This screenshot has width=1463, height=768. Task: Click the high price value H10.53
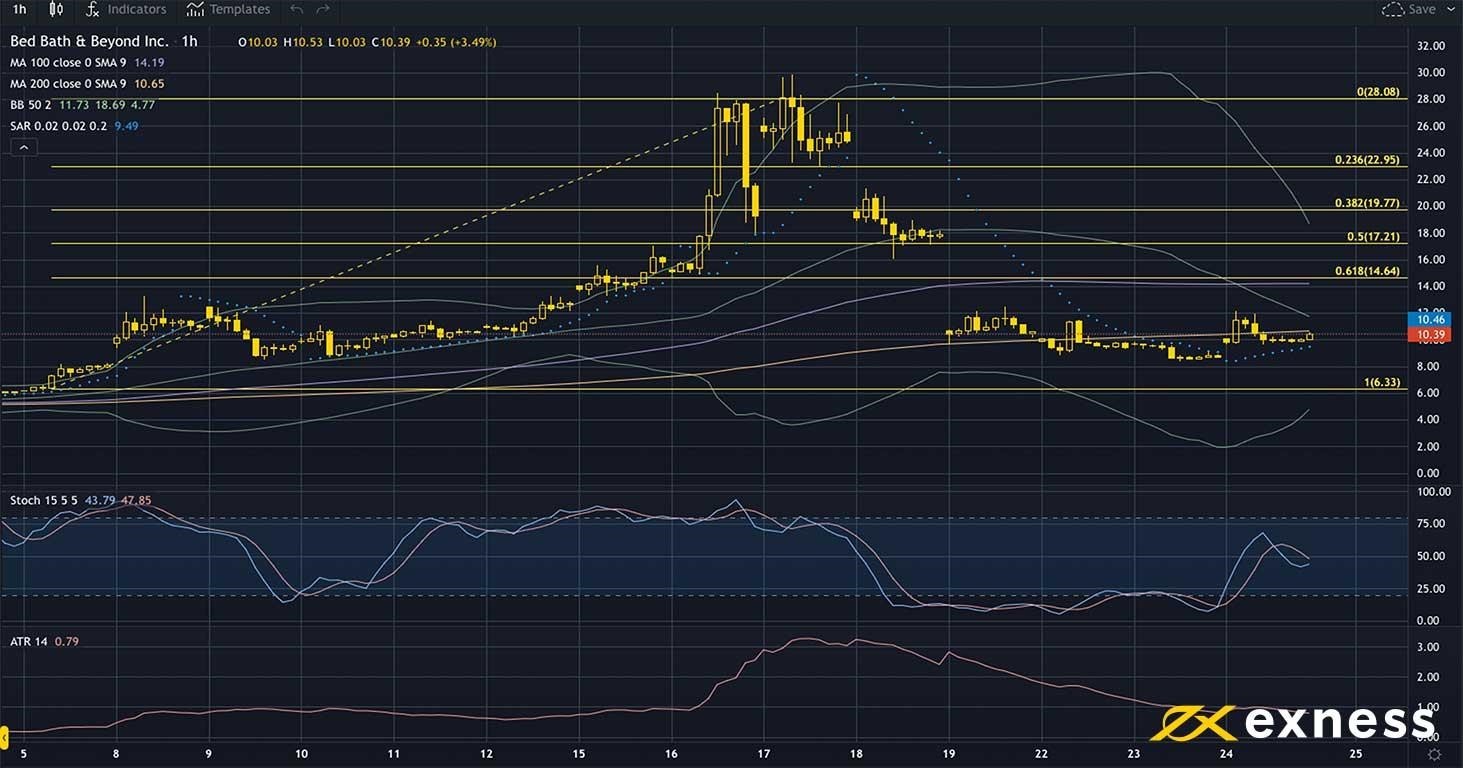[x=302, y=42]
